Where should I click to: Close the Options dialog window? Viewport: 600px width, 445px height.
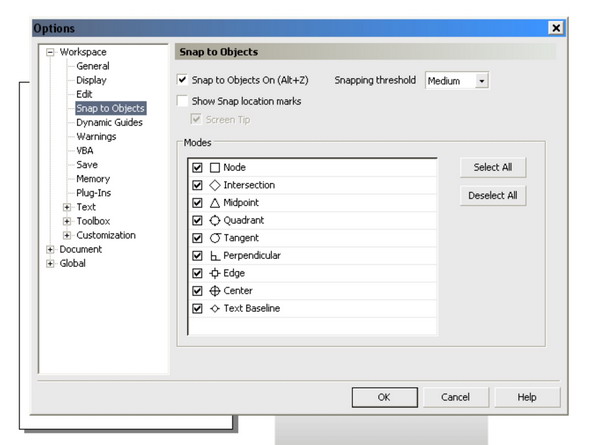point(556,28)
